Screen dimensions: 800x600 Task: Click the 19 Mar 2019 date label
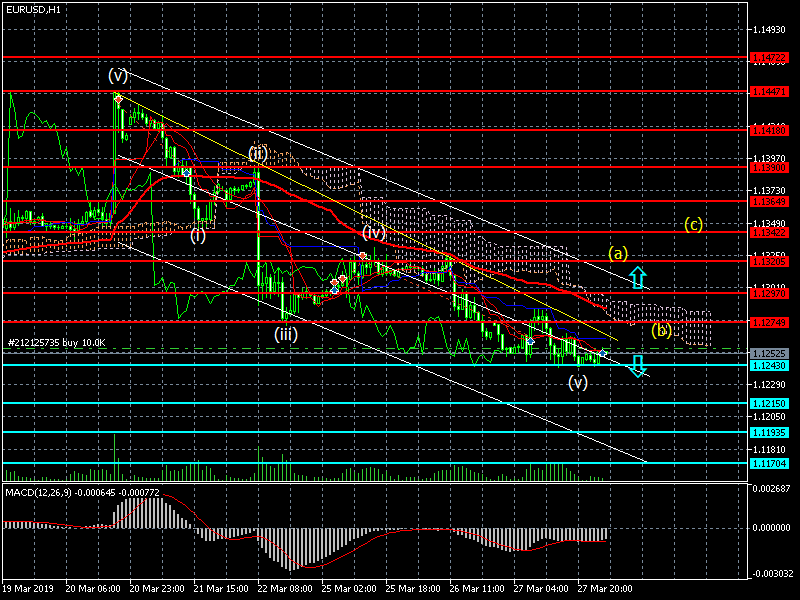(x=28, y=589)
